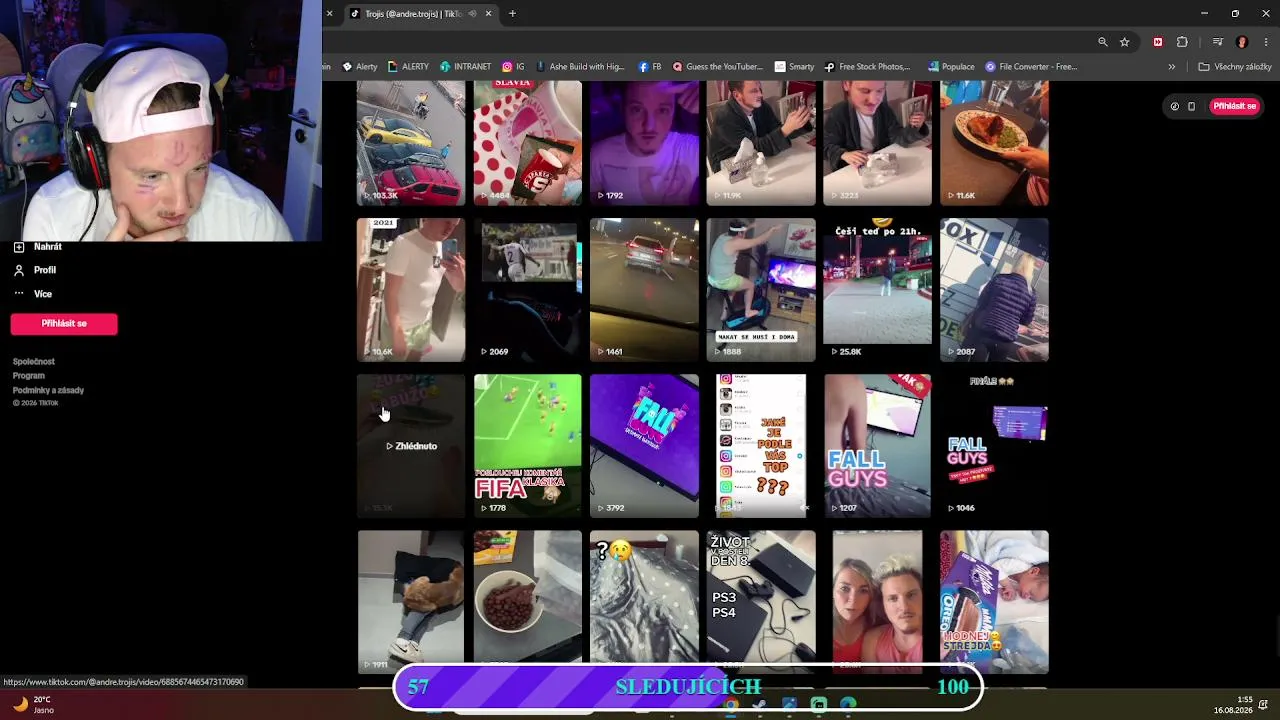Open the 2021 video with 10.6K views
The height and width of the screenshot is (720, 1280).
[411, 290]
